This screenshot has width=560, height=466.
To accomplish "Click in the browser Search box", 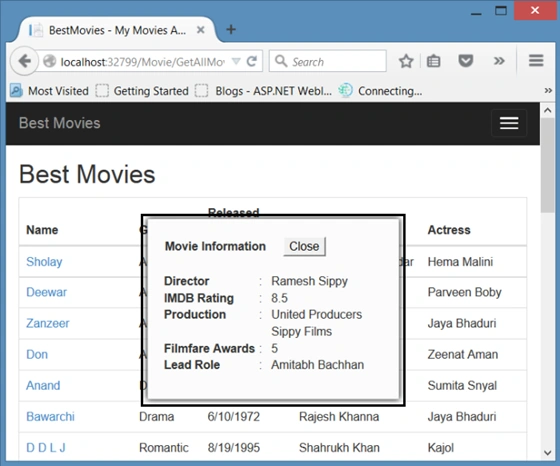I will [x=328, y=61].
